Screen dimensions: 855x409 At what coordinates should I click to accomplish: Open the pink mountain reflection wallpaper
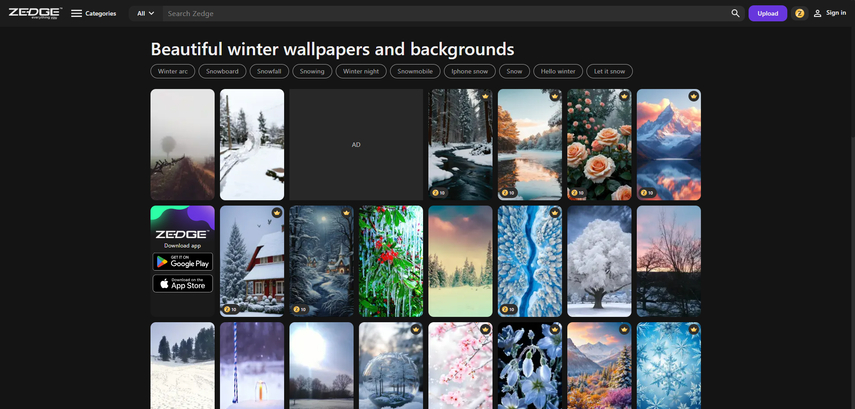coord(669,145)
